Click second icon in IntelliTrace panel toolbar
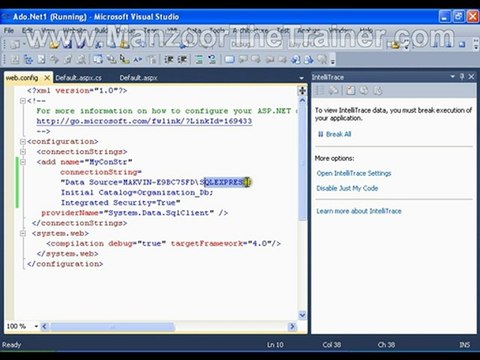The width and height of the screenshot is (480, 360). point(334,90)
